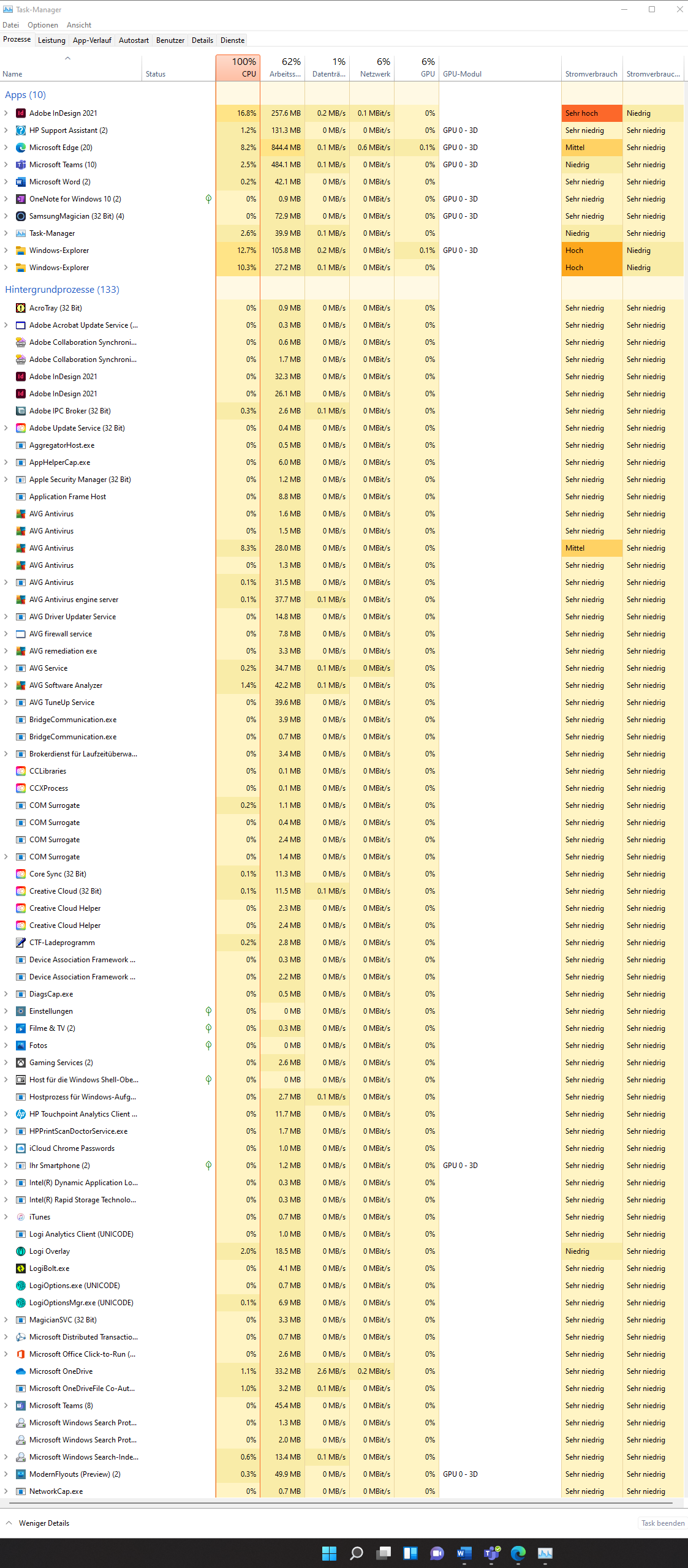Open Search from the taskbar
Image resolution: width=688 pixels, height=1568 pixels.
357,1553
